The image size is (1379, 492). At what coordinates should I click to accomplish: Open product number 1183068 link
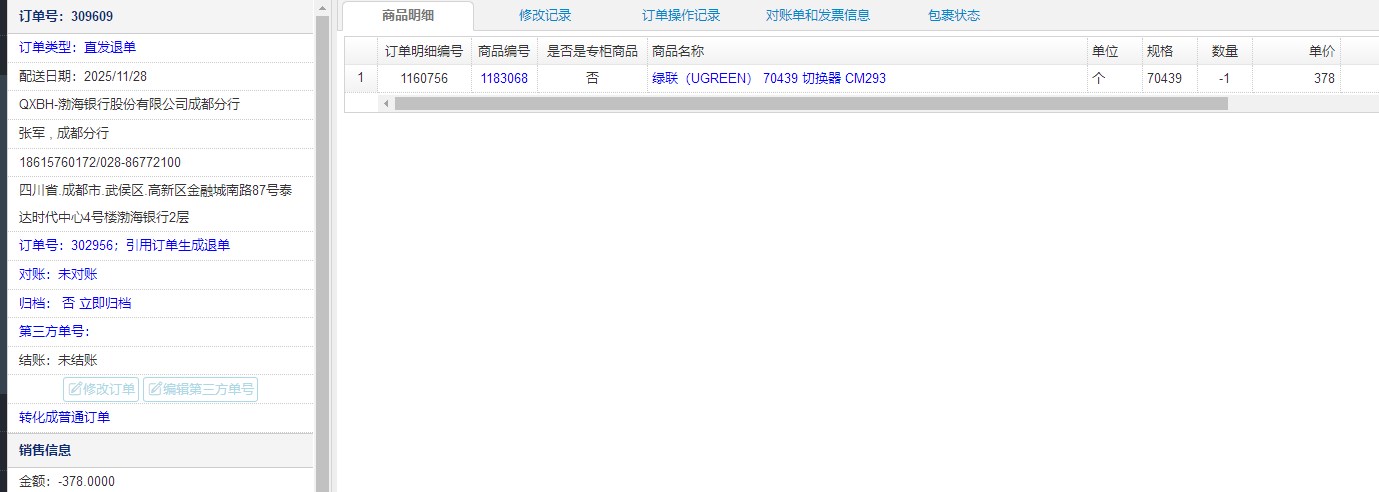[x=504, y=78]
